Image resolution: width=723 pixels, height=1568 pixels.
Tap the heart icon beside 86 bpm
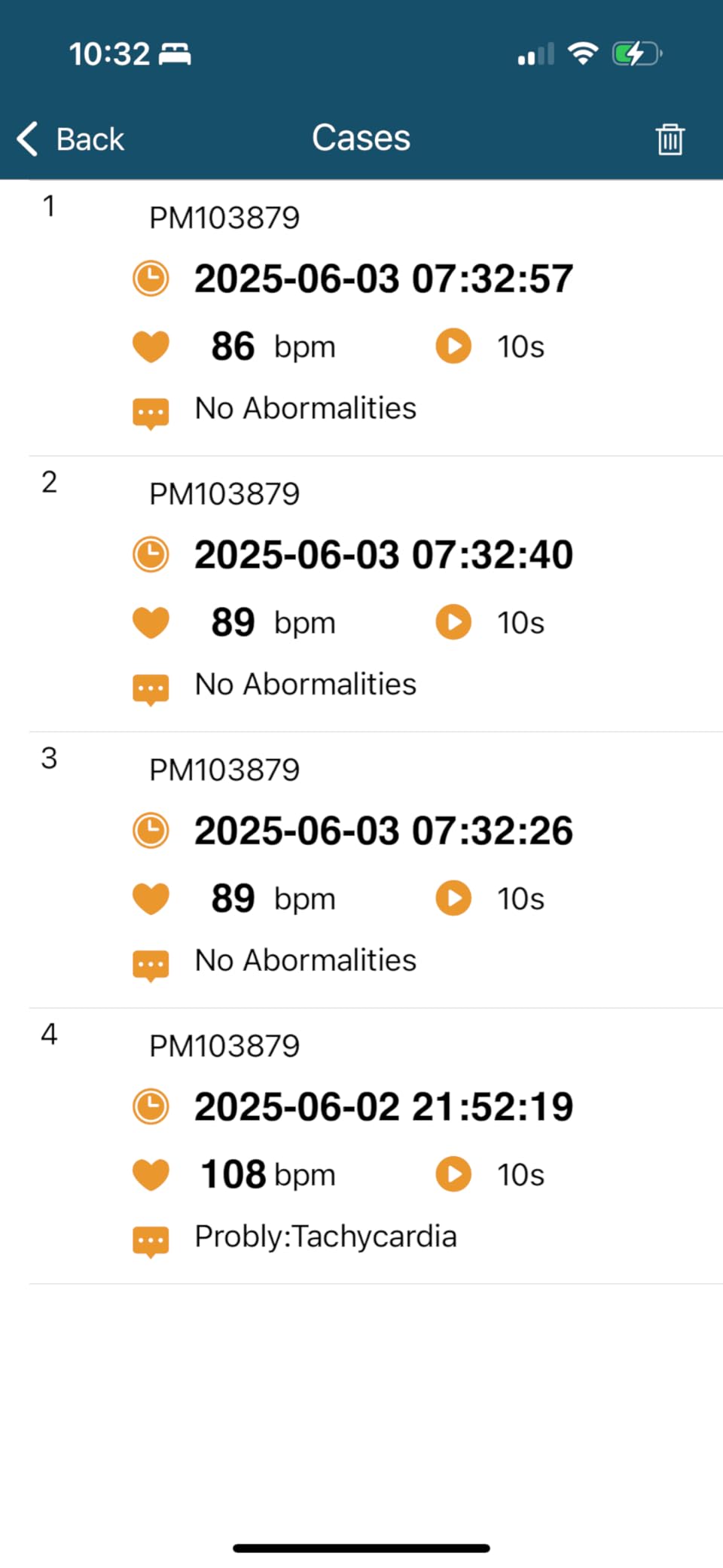[151, 346]
